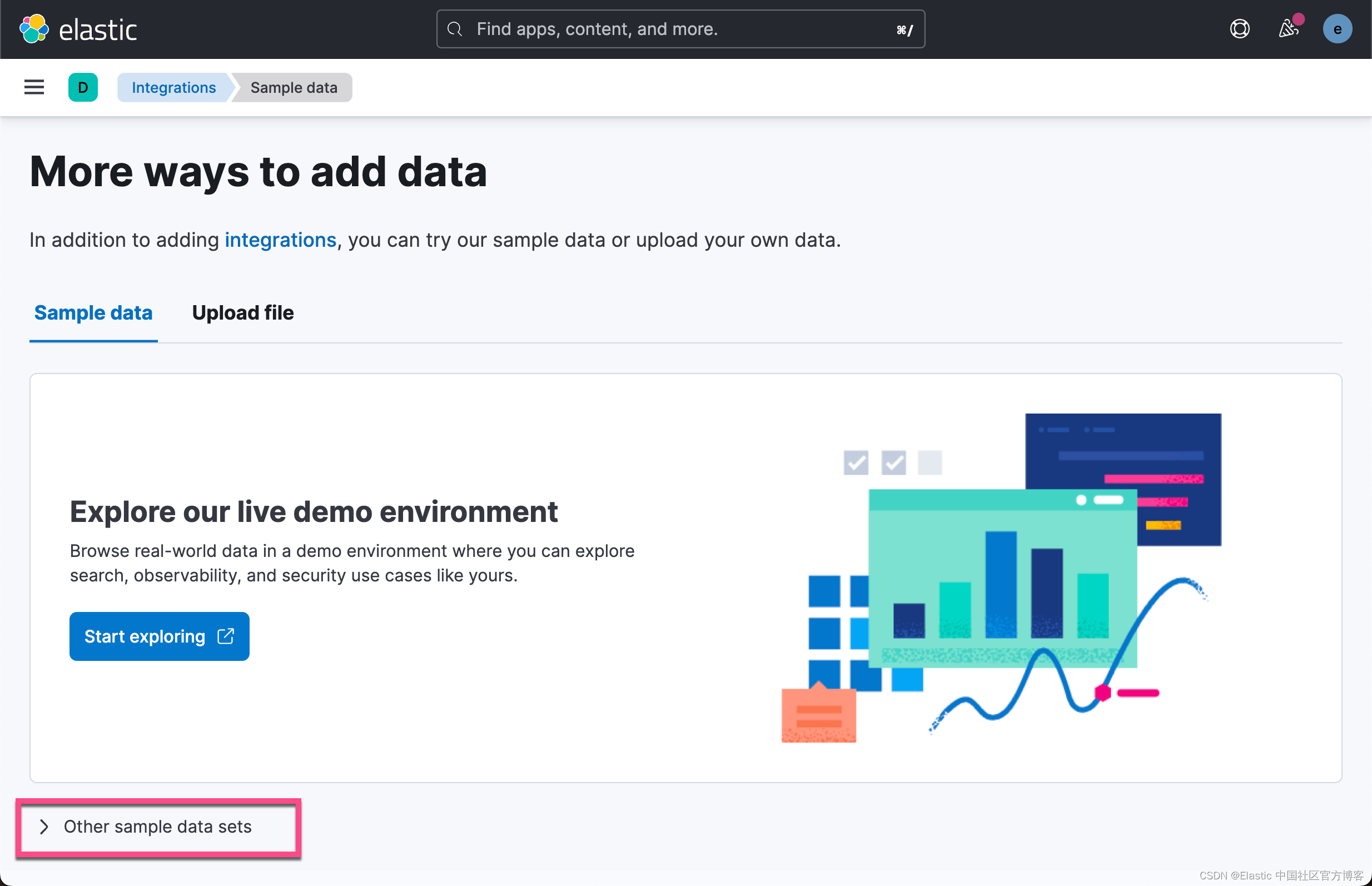The height and width of the screenshot is (886, 1372).
Task: Go to Integrations breadcrumb
Action: coord(174,87)
